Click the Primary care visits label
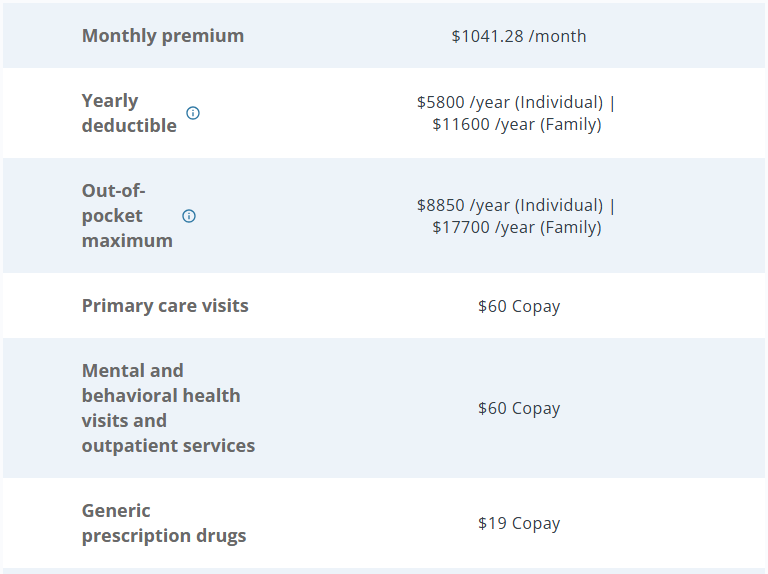The height and width of the screenshot is (574, 768). [x=165, y=306]
